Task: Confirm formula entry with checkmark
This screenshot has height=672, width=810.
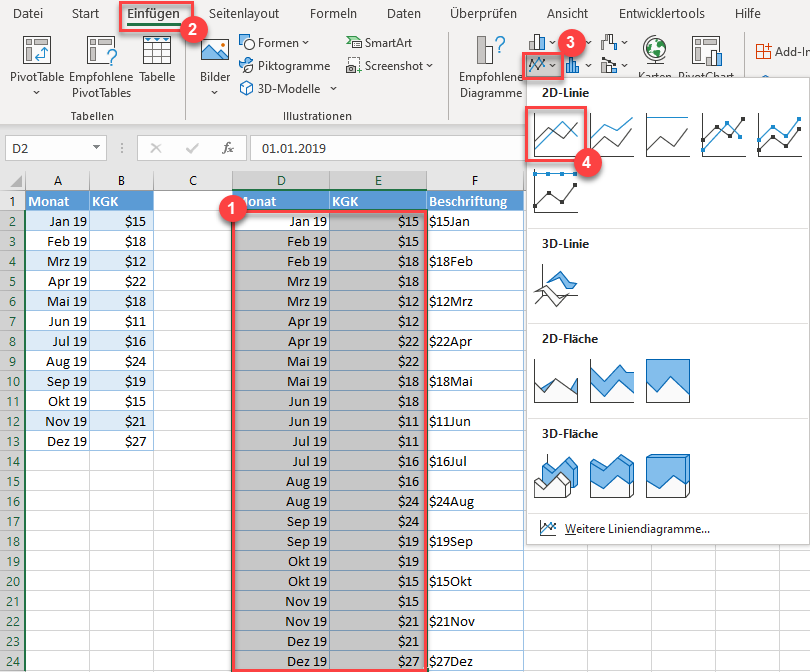Action: pyautogui.click(x=192, y=148)
